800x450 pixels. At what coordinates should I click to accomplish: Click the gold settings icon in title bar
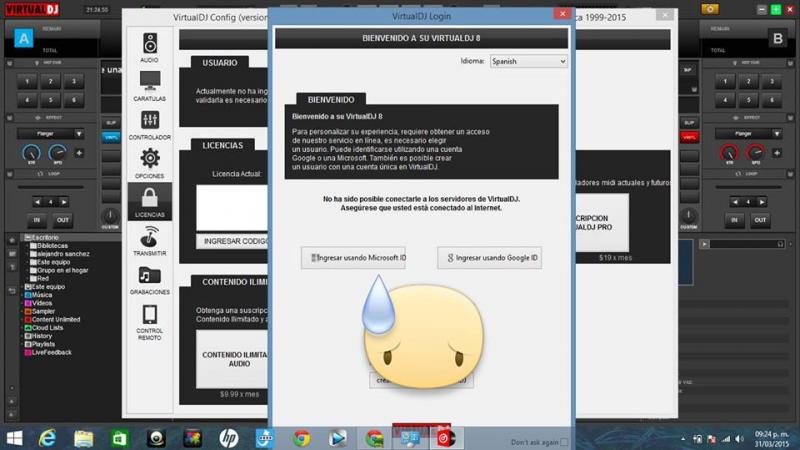(710, 9)
